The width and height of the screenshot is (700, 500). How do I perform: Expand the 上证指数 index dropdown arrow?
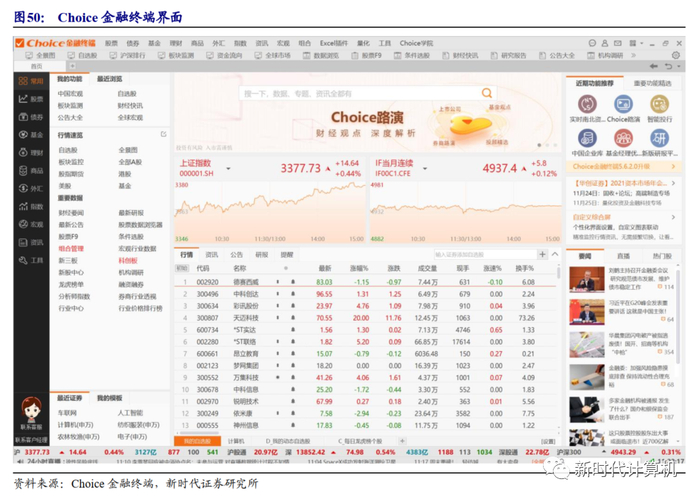[229, 169]
